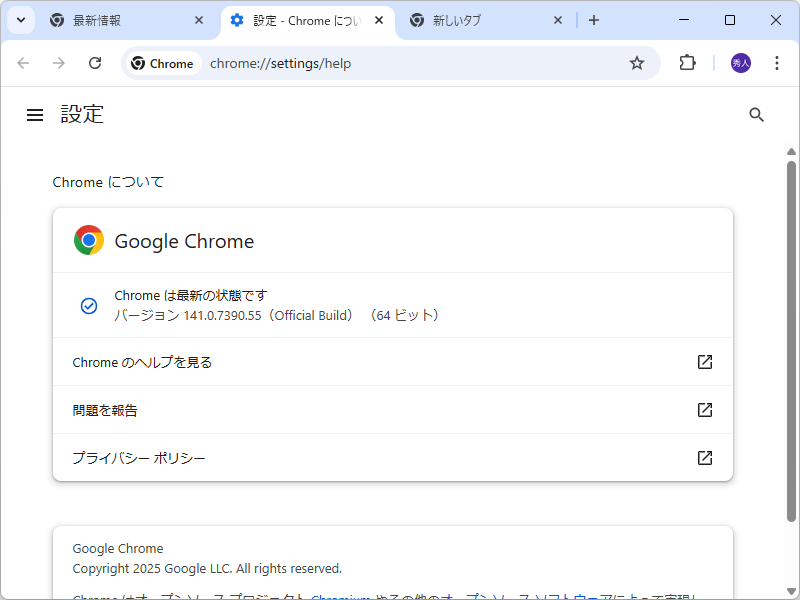Open the settings search magnifier
Viewport: 800px width, 600px height.
point(756,114)
